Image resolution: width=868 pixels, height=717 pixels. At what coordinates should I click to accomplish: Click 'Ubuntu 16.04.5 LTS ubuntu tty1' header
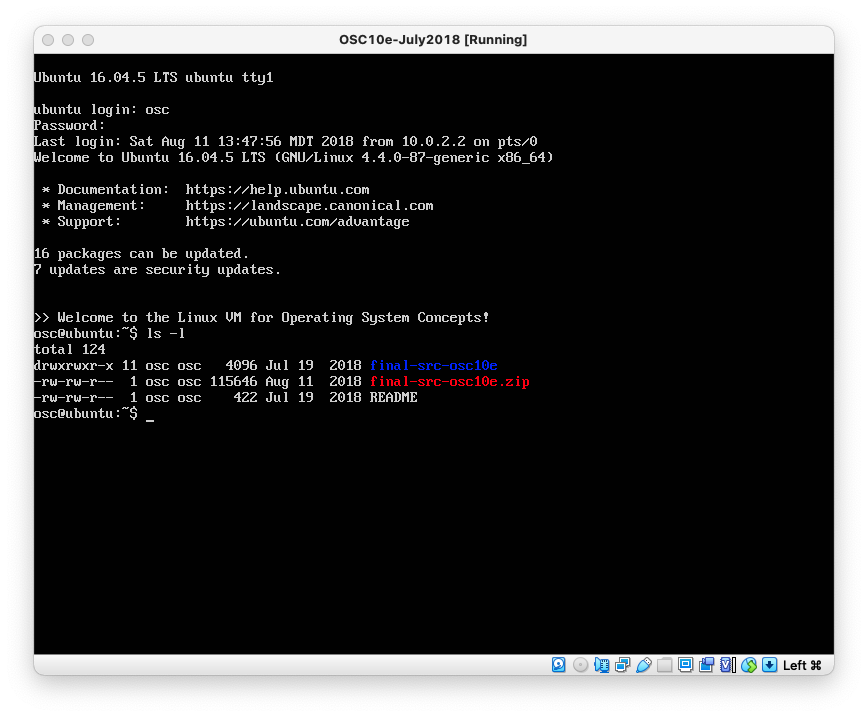(x=153, y=78)
